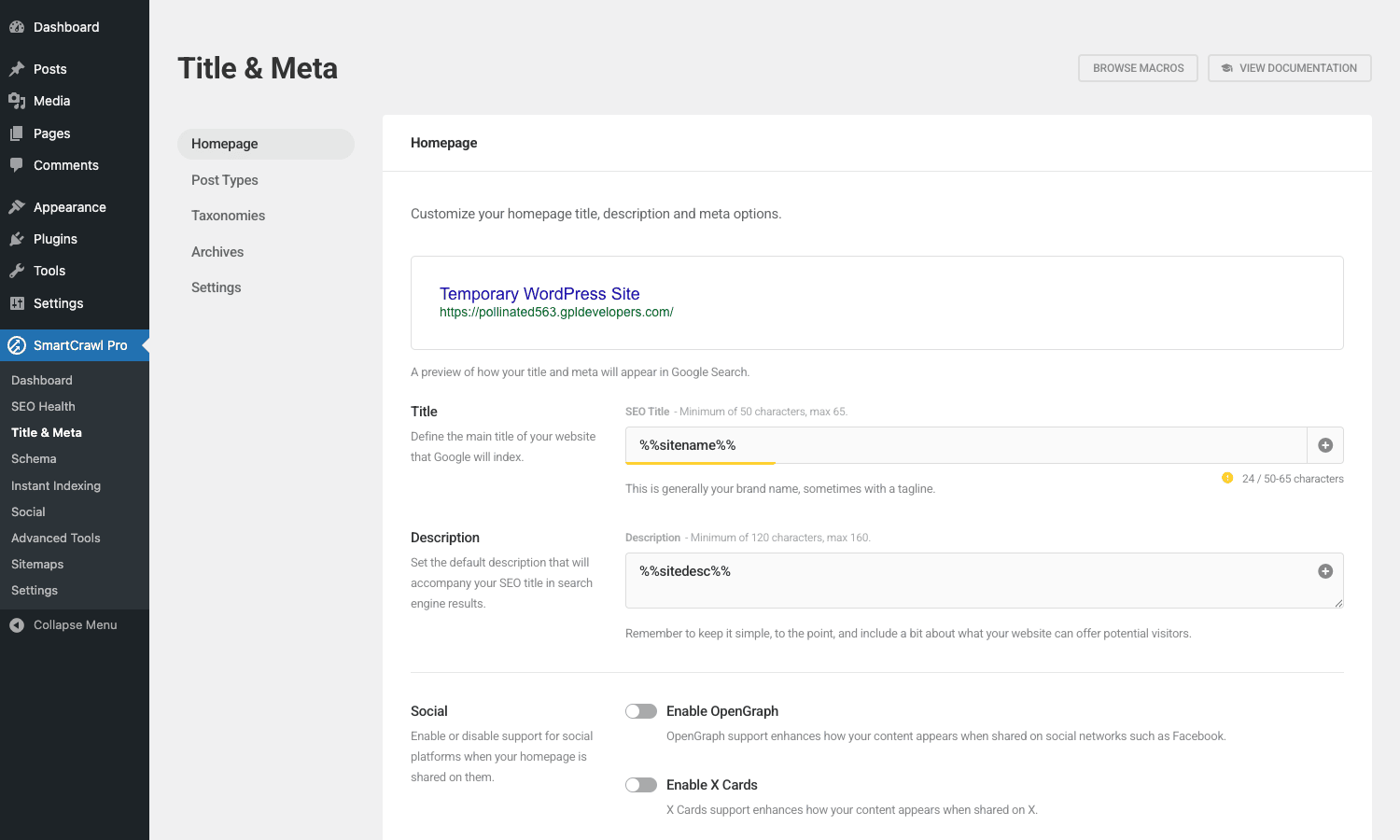Click inside the Description textarea
The image size is (1400, 840).
click(x=984, y=581)
